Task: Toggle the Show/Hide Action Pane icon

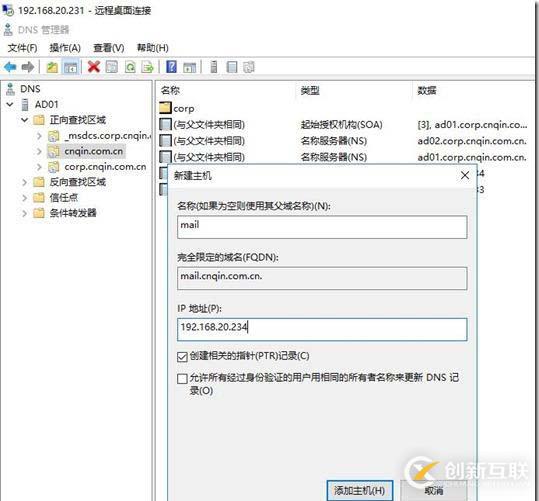Action: tap(189, 67)
